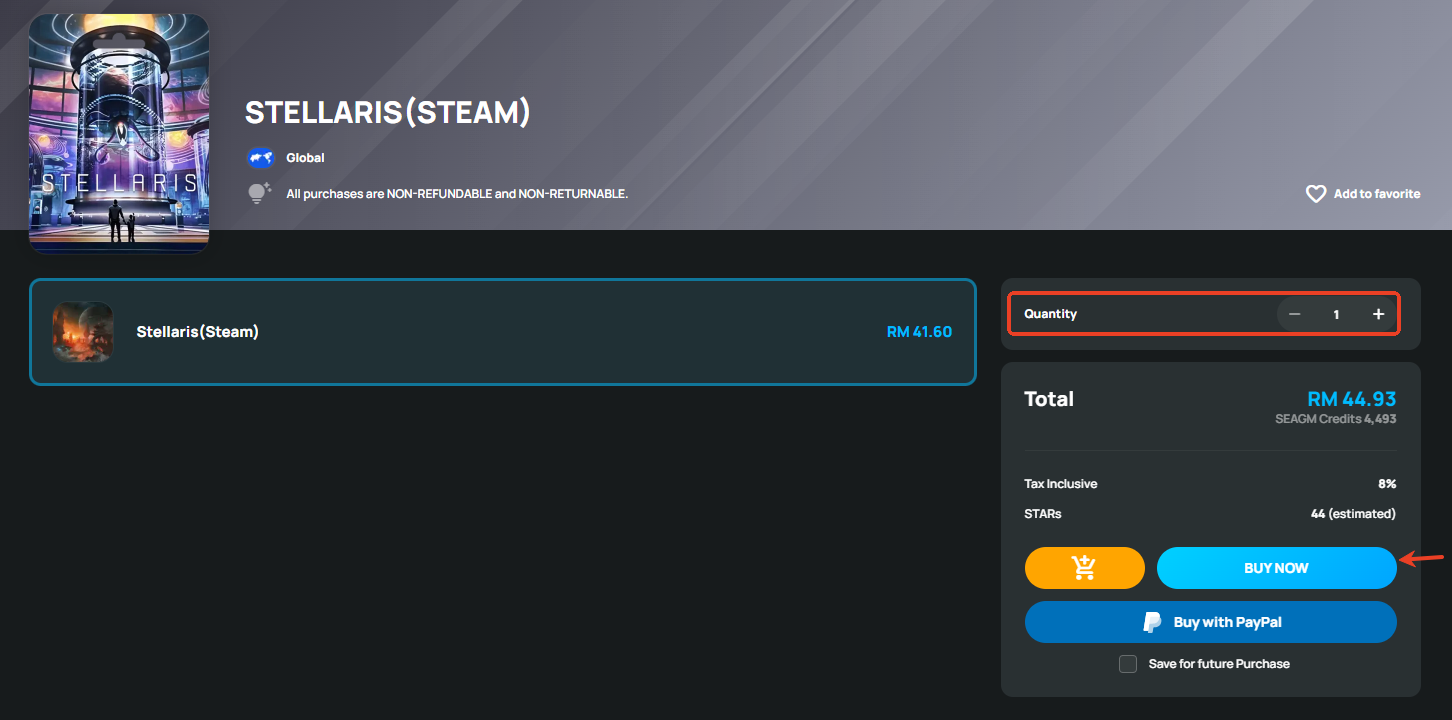
Task: Click the Total heading
Action: click(1049, 399)
